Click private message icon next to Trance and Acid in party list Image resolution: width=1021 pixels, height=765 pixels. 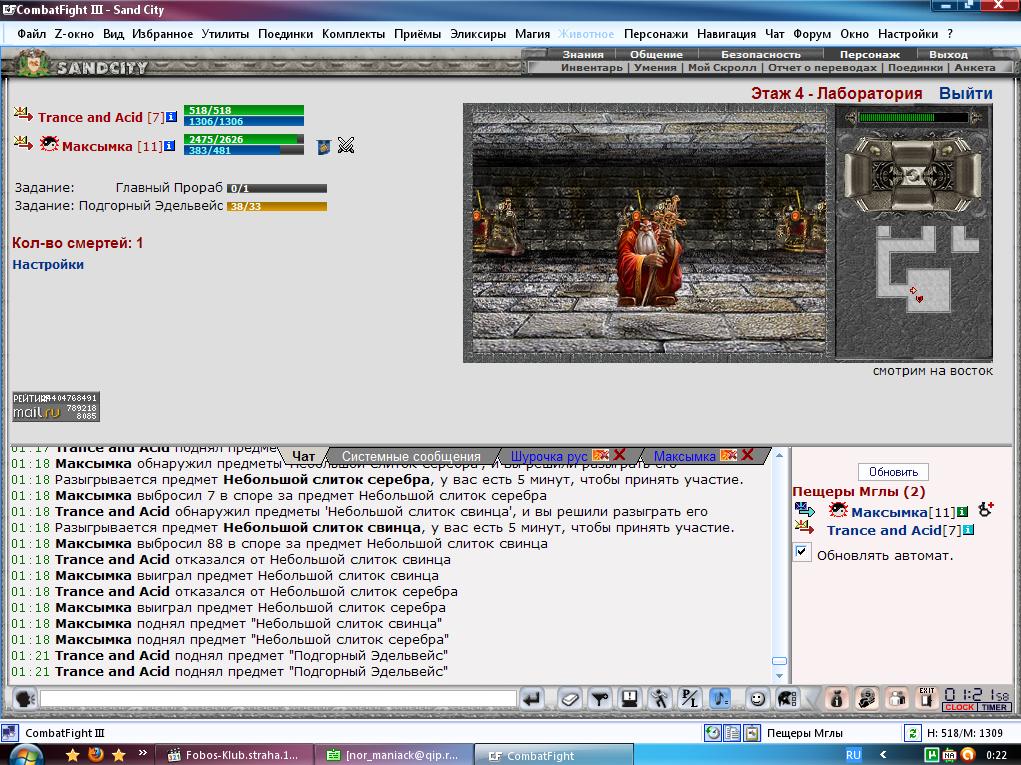[23, 115]
